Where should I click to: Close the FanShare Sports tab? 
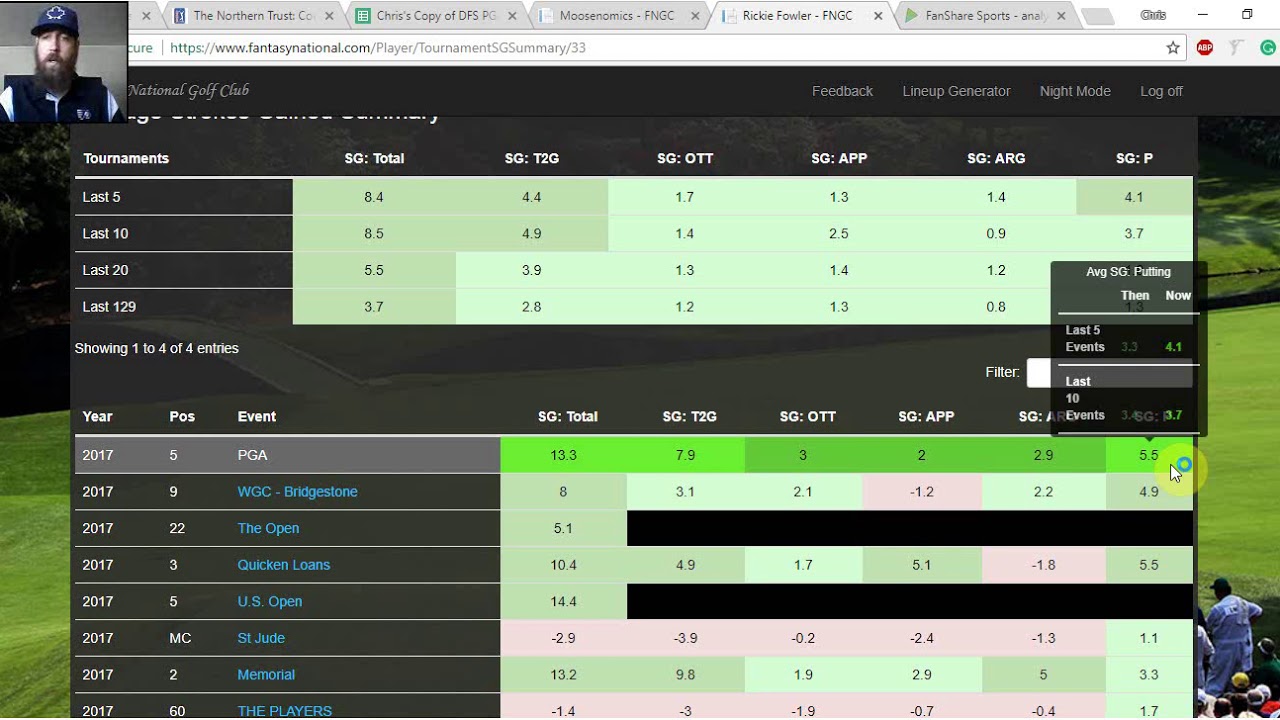coord(1061,16)
